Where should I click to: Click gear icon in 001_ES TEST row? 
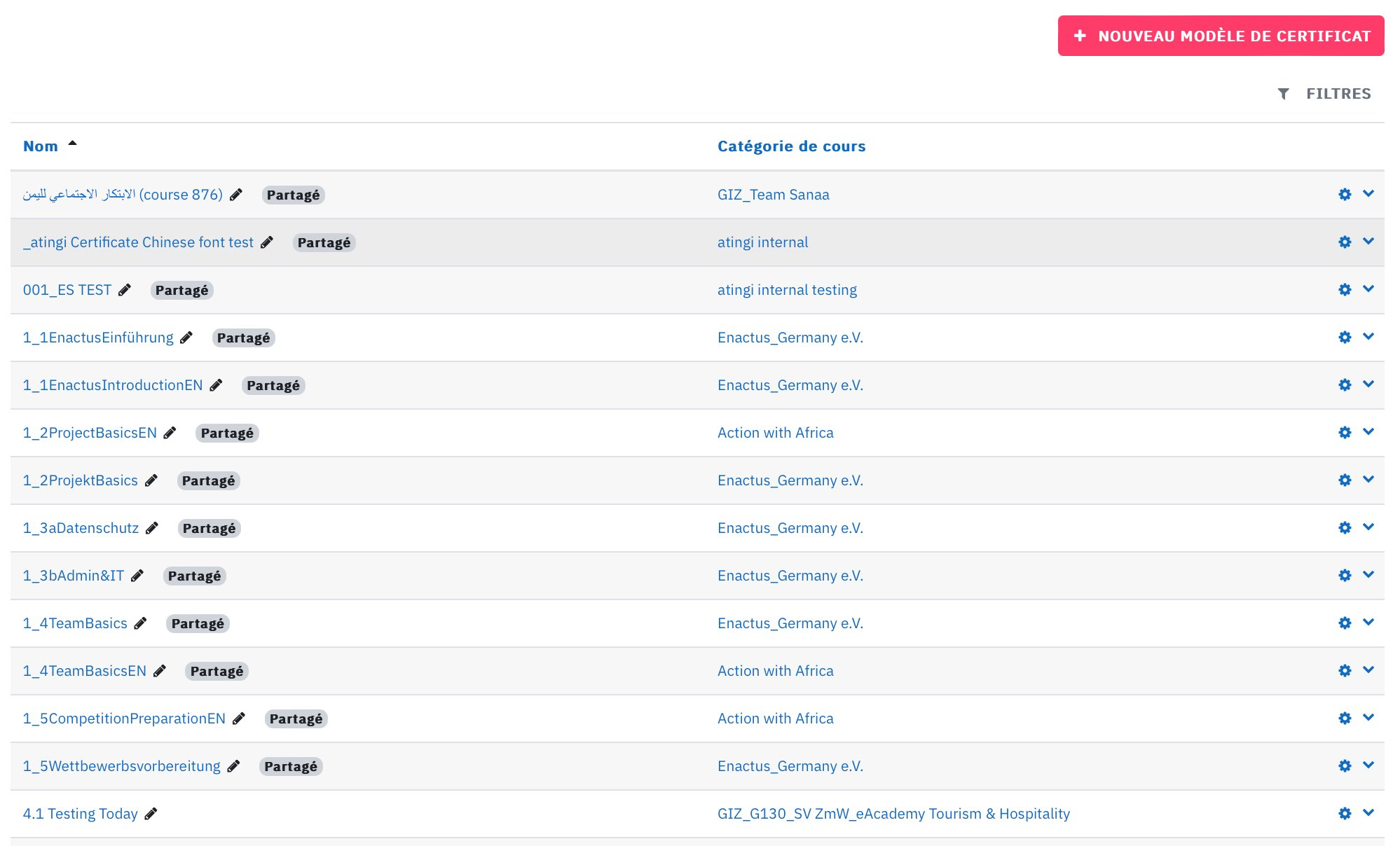pos(1345,290)
